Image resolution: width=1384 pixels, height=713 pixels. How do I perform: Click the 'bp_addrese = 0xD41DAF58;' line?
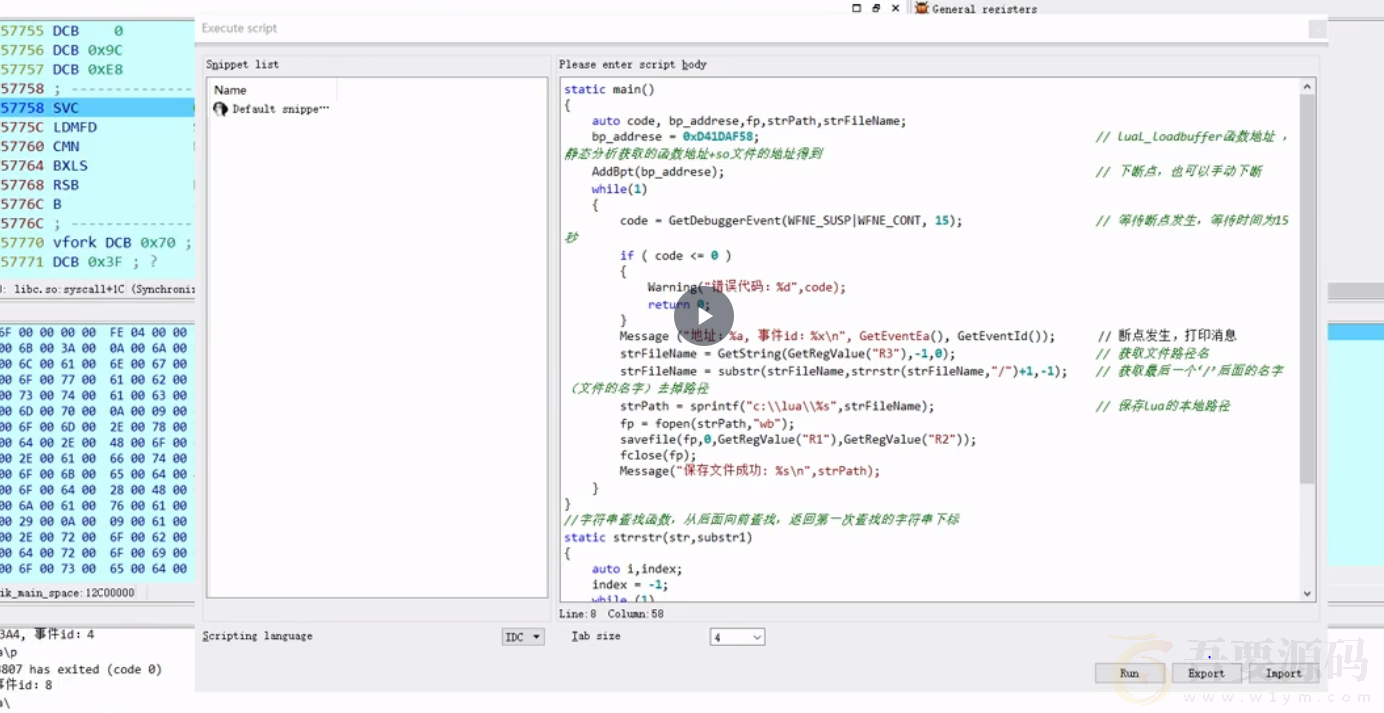coord(675,137)
